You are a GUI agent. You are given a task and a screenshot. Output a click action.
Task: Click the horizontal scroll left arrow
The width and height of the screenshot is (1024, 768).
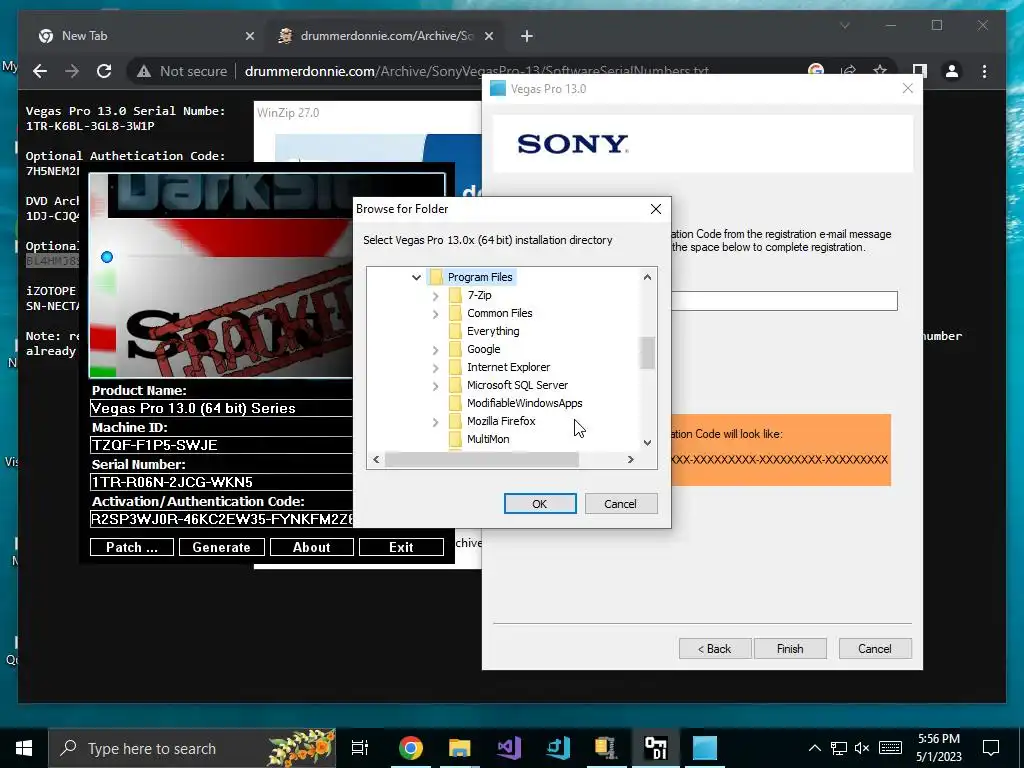pos(376,460)
